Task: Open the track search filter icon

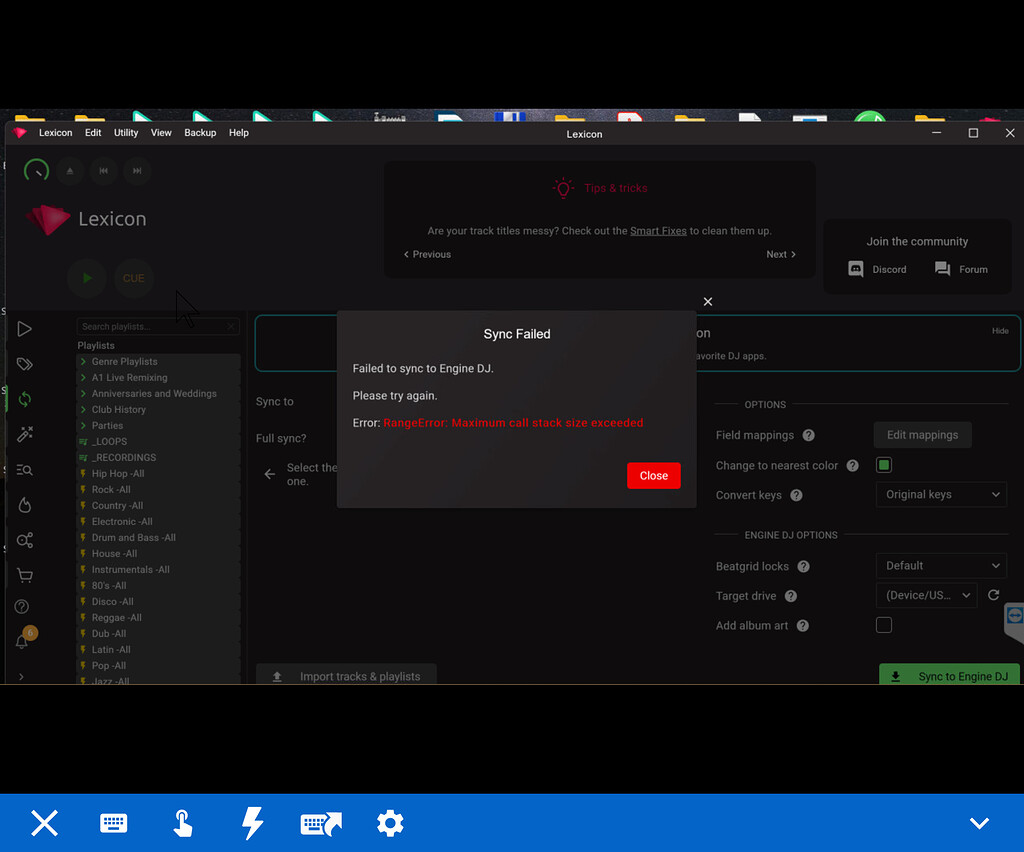Action: (x=25, y=469)
